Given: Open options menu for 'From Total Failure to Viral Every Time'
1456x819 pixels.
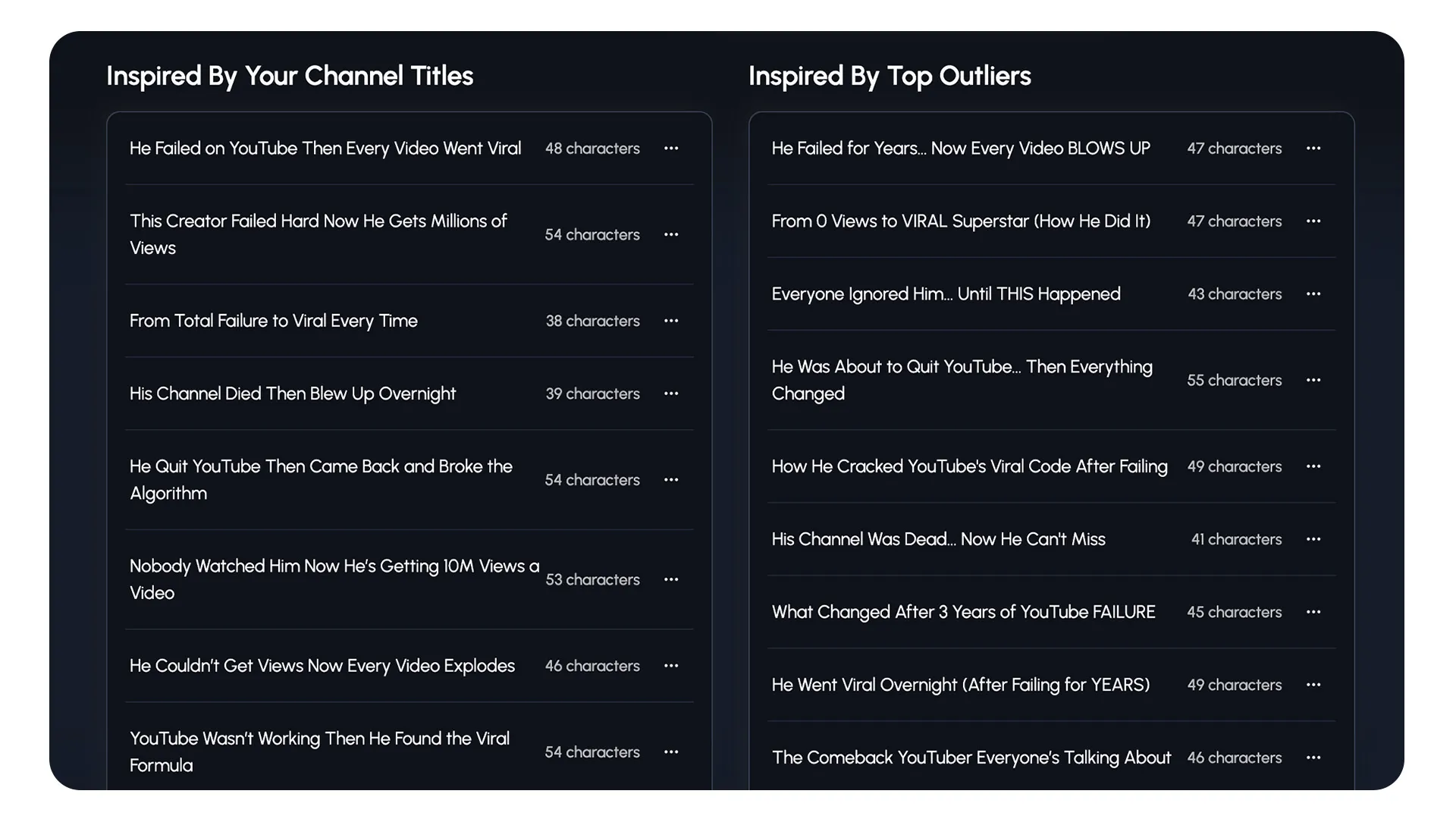Looking at the screenshot, I should tap(671, 321).
